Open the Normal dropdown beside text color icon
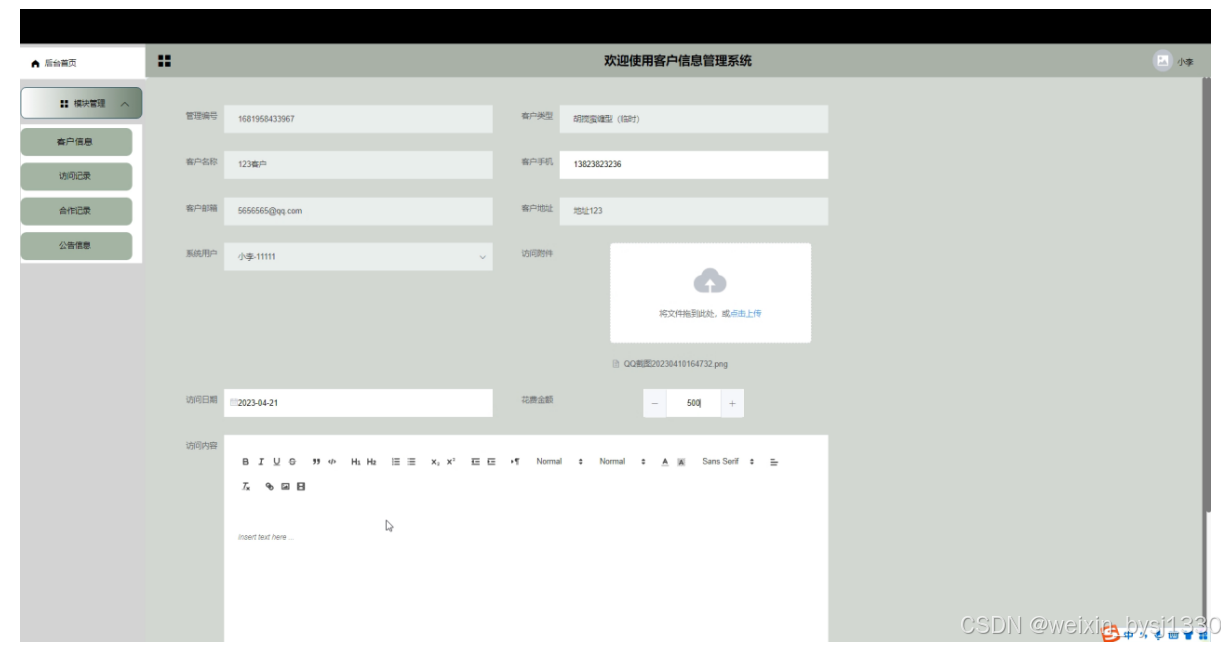This screenshot has height=645, width=1225. click(622, 462)
